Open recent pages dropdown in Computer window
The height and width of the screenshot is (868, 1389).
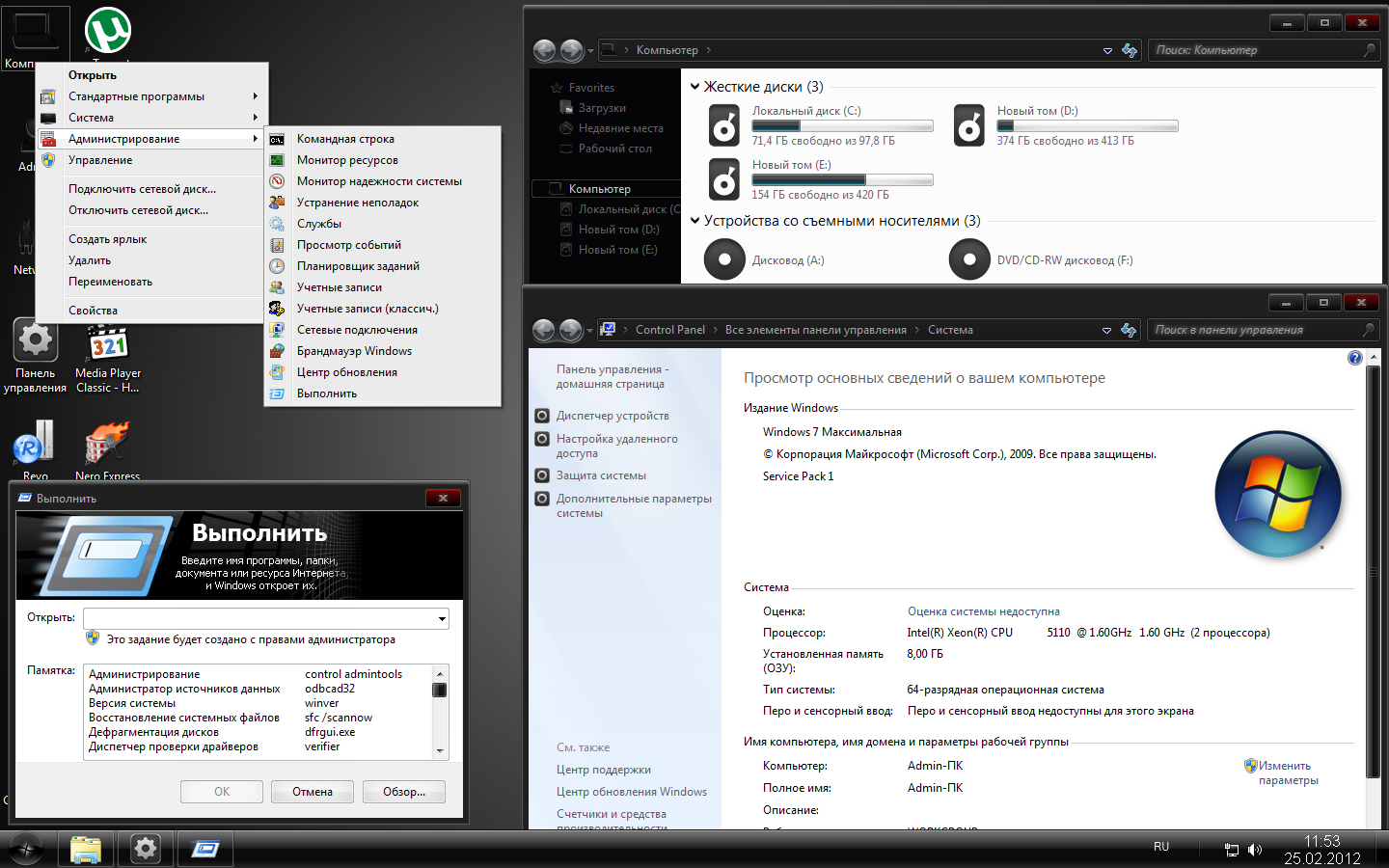point(590,51)
